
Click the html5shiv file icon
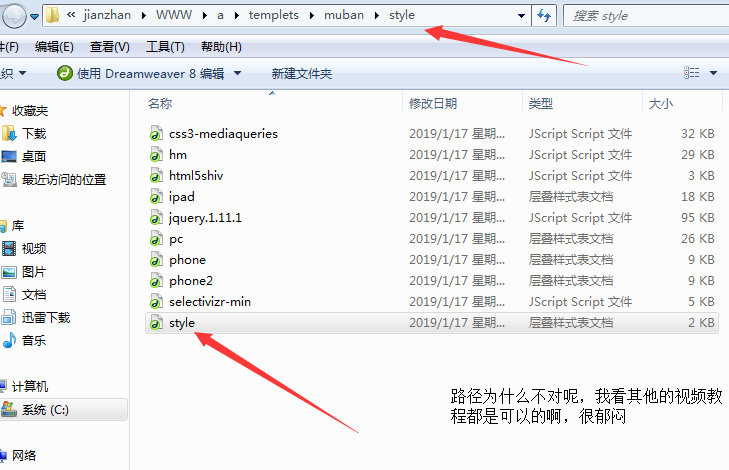[x=156, y=176]
